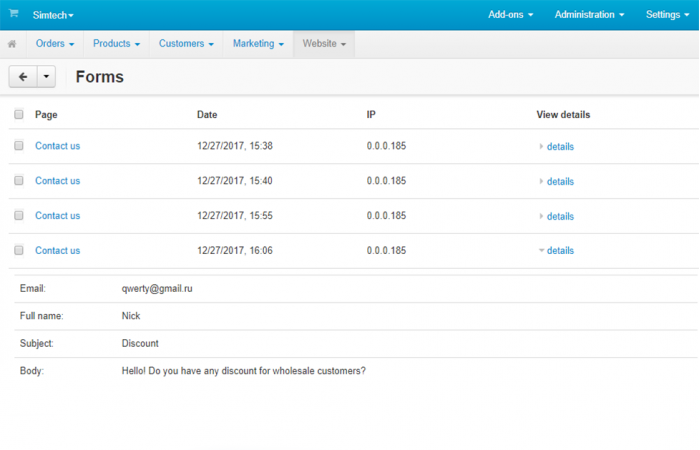Click the IP column header
Image resolution: width=700 pixels, height=450 pixels.
point(371,115)
